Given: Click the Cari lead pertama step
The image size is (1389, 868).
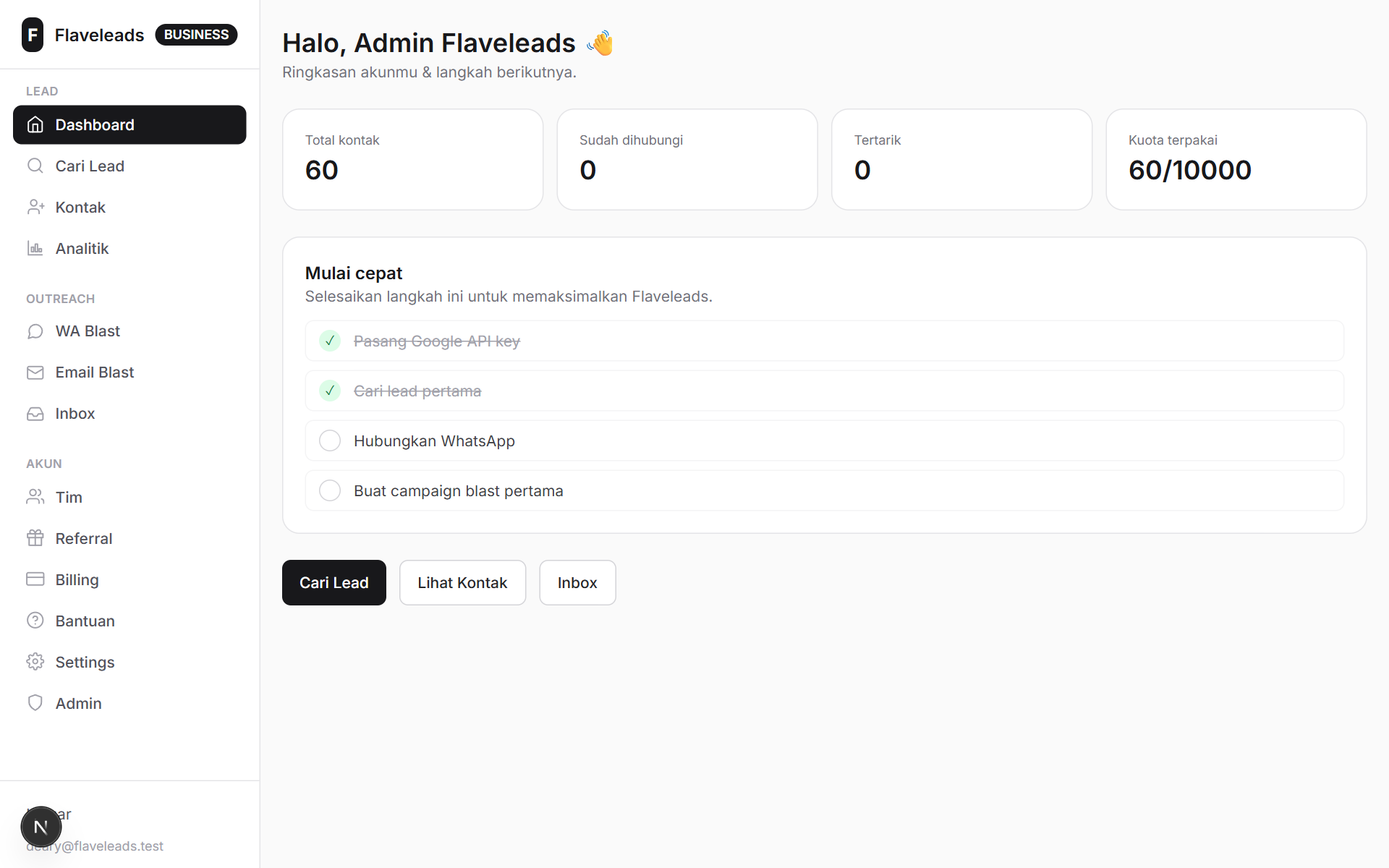Looking at the screenshot, I should pyautogui.click(x=824, y=391).
